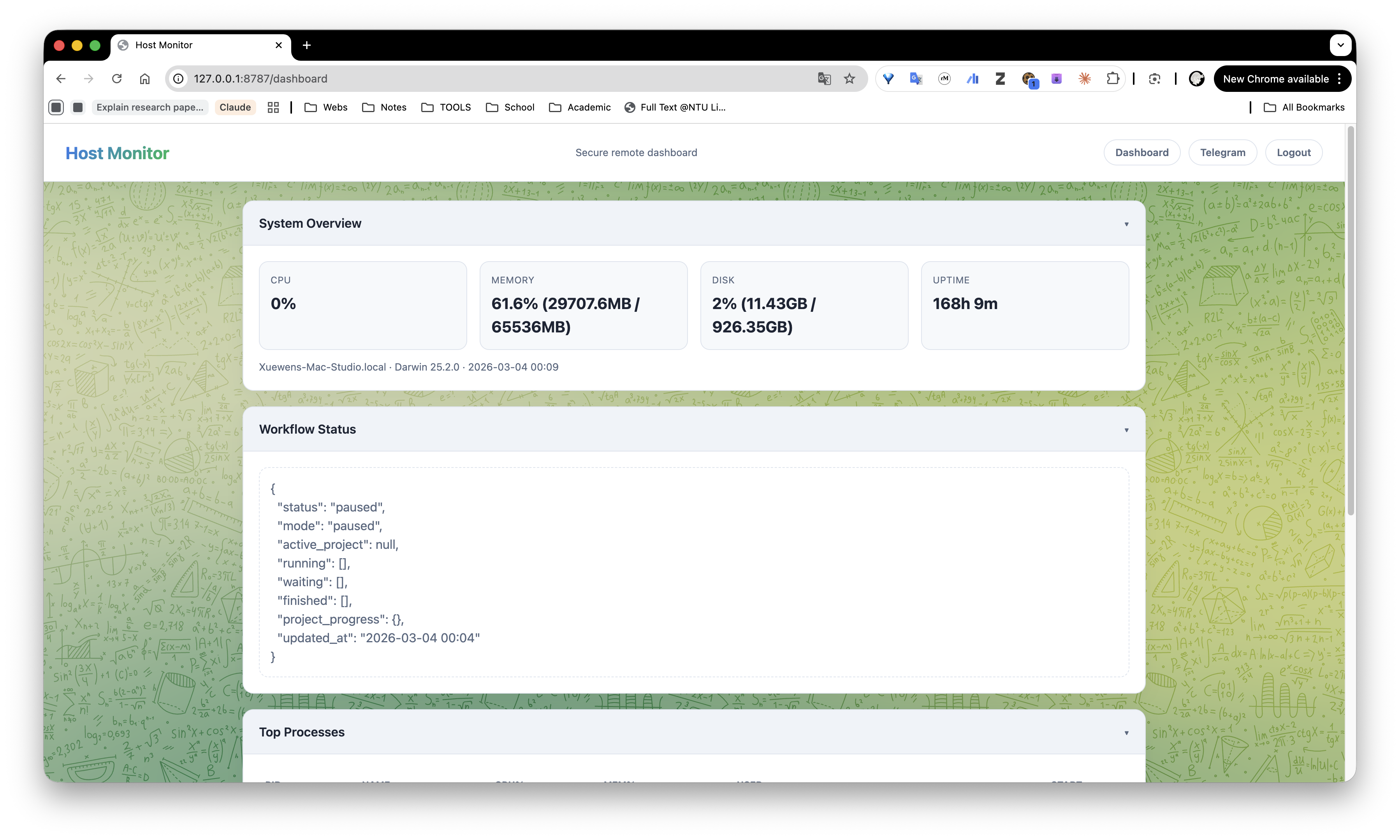
Task: Bookmark this page with the star
Action: (x=849, y=79)
